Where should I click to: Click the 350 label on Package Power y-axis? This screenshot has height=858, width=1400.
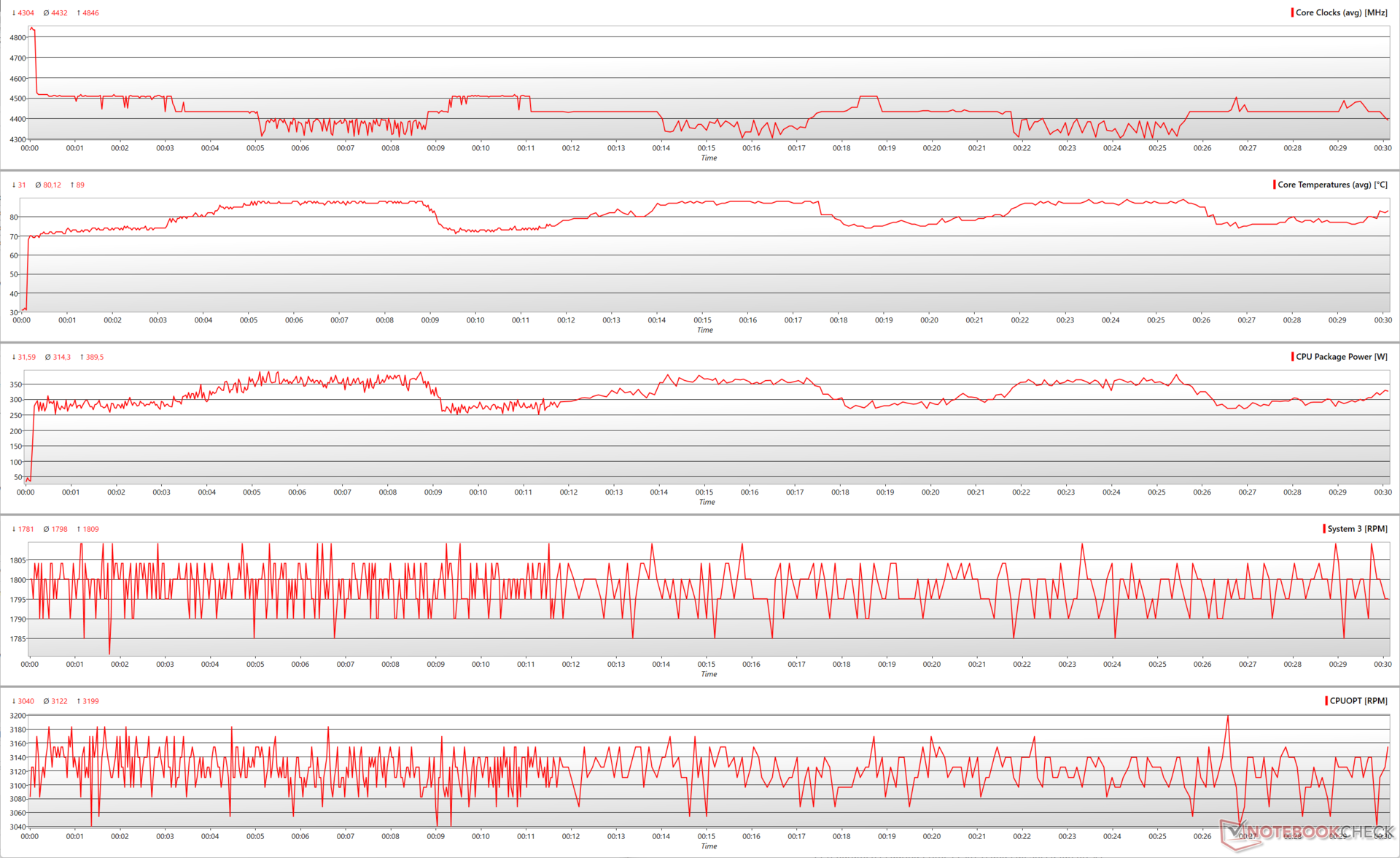pos(15,384)
